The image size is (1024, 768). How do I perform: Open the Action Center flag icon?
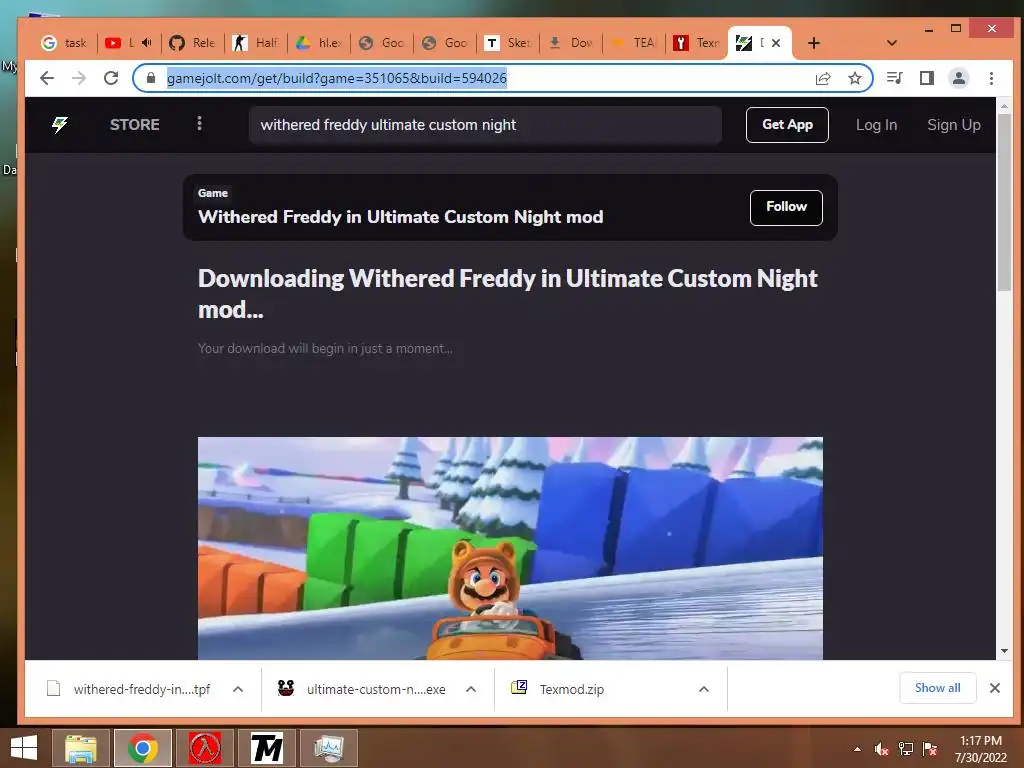coord(930,749)
